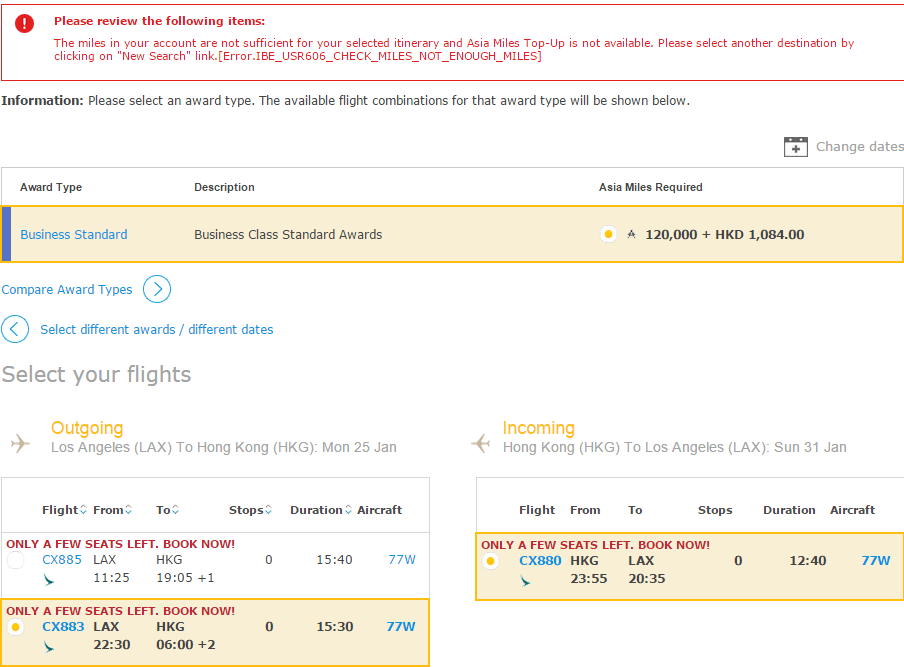The width and height of the screenshot is (904, 667).
Task: Click the CX883 arrival time 06:00 +2
Action: (x=186, y=645)
